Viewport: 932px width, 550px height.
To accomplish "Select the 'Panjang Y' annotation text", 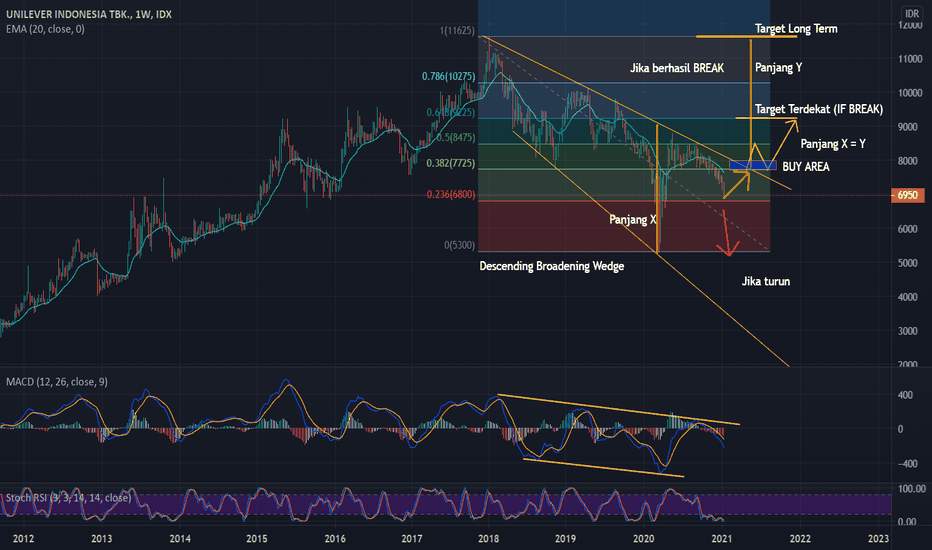I will (x=779, y=68).
